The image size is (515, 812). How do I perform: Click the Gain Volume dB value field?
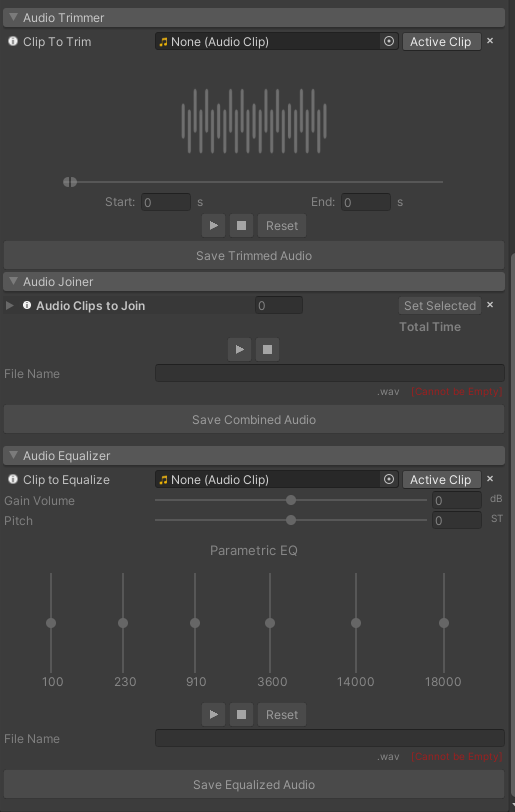pyautogui.click(x=457, y=500)
